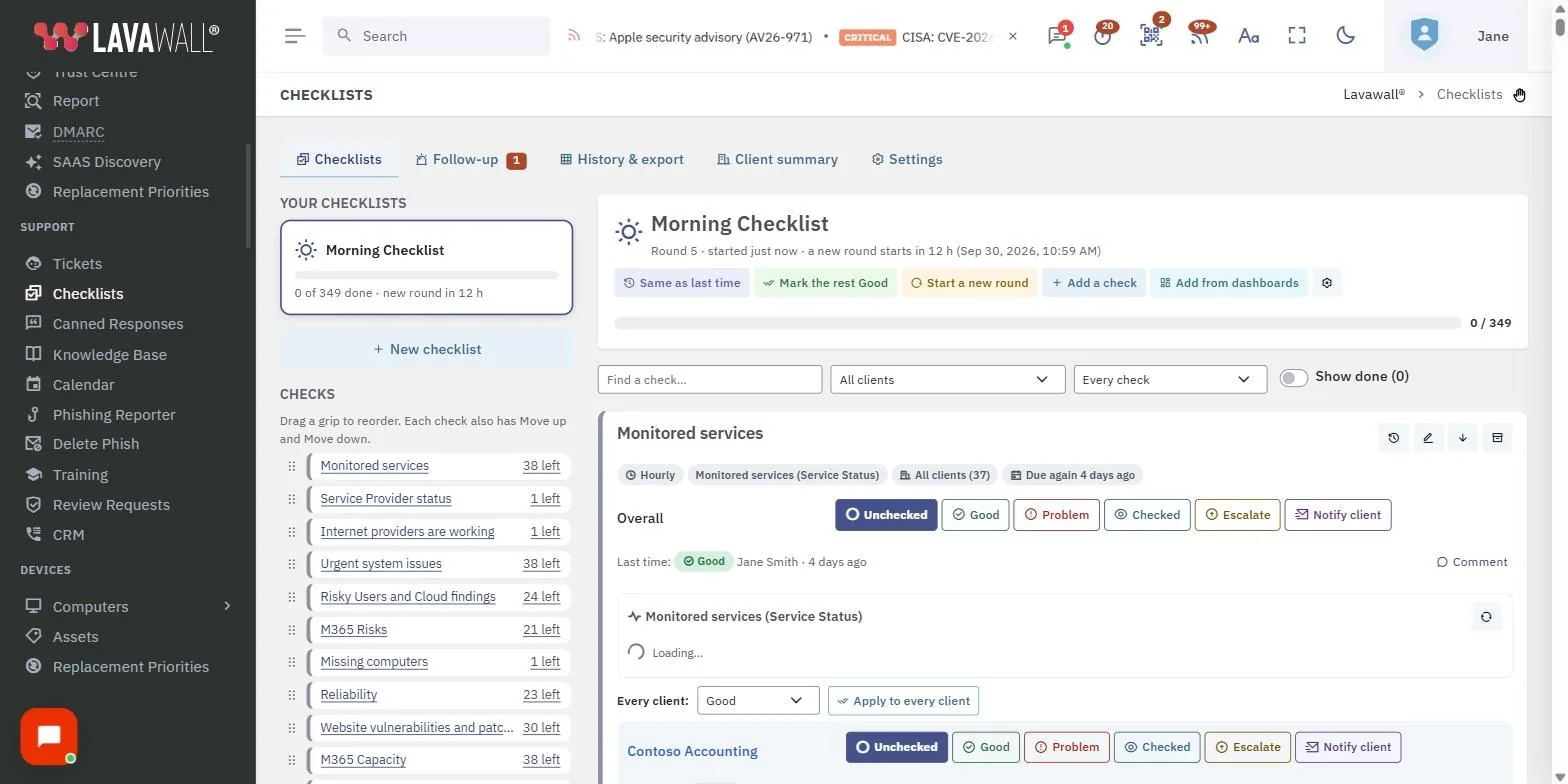This screenshot has height=784, width=1568.
Task: Enter fullscreen mode with the frame icon
Action: tap(1297, 36)
